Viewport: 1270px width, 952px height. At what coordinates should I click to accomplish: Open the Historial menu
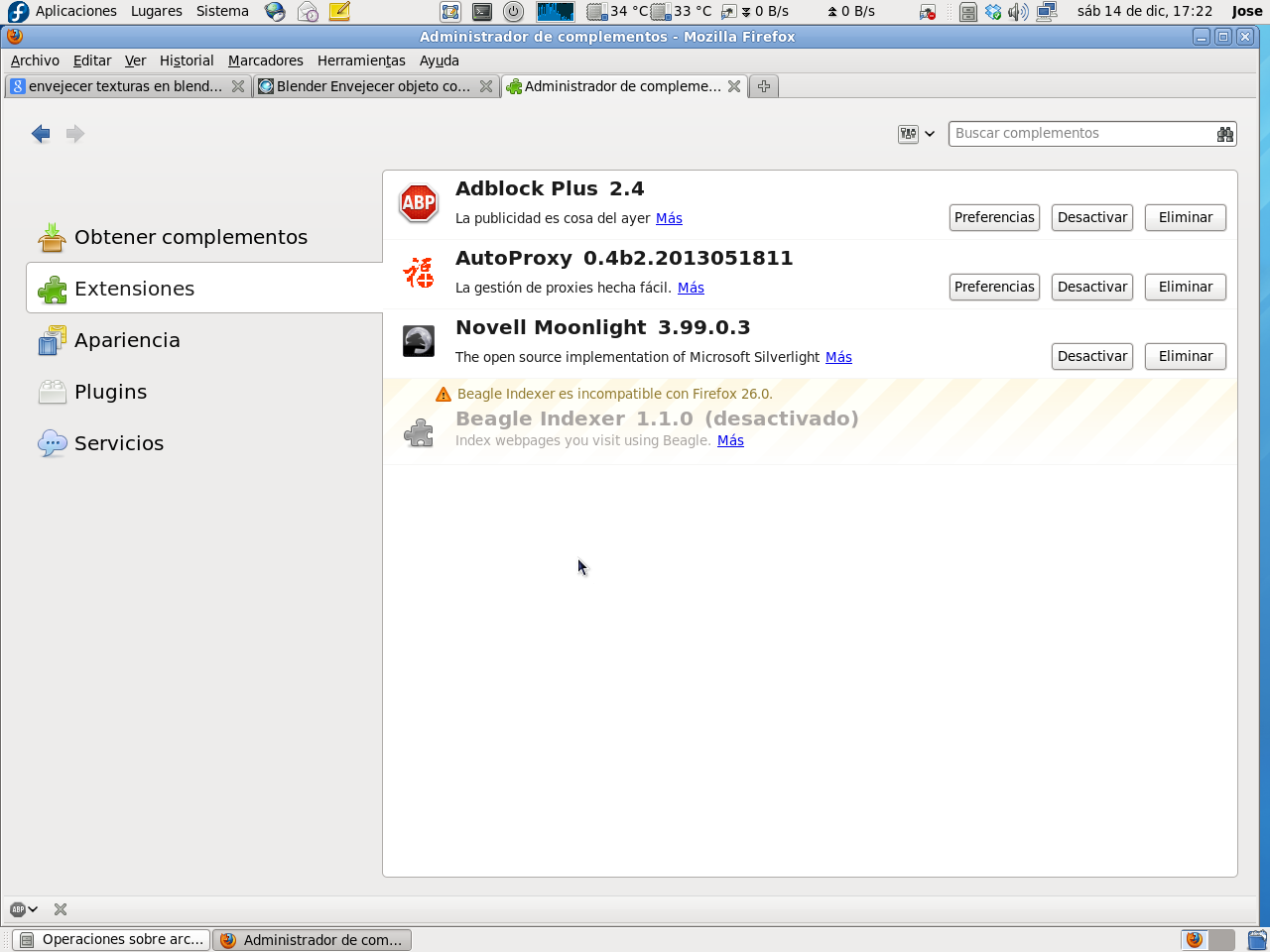(x=187, y=60)
